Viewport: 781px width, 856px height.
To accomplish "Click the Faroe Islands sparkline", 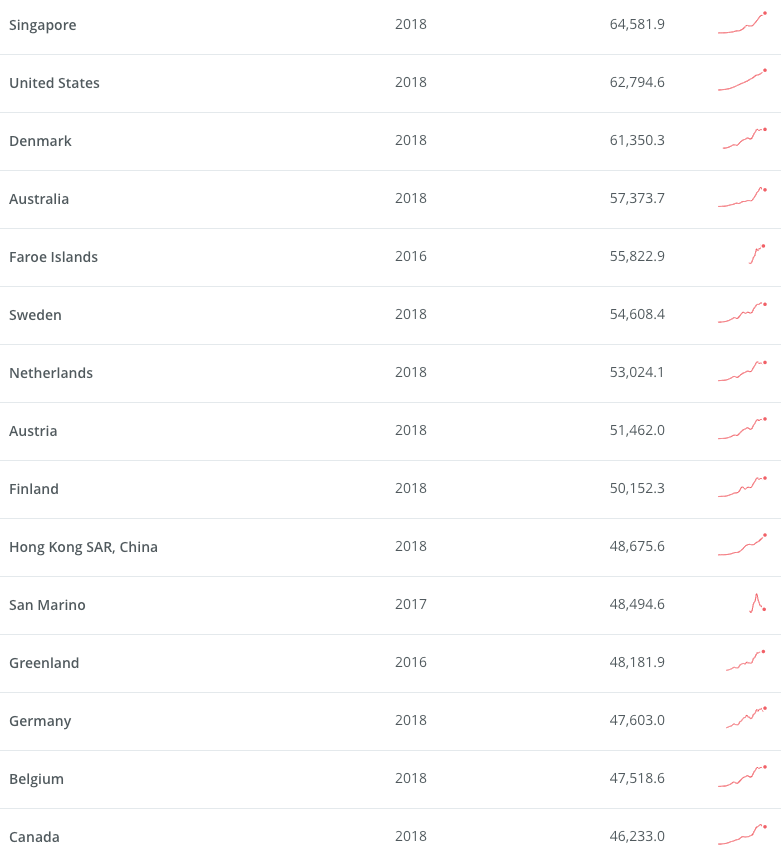I will (756, 255).
